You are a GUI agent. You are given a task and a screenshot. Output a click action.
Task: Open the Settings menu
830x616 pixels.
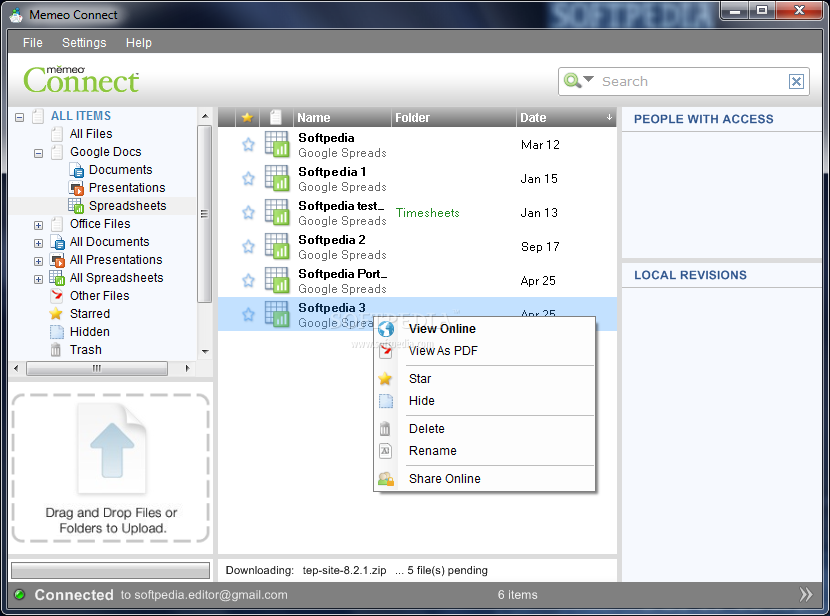click(x=84, y=42)
